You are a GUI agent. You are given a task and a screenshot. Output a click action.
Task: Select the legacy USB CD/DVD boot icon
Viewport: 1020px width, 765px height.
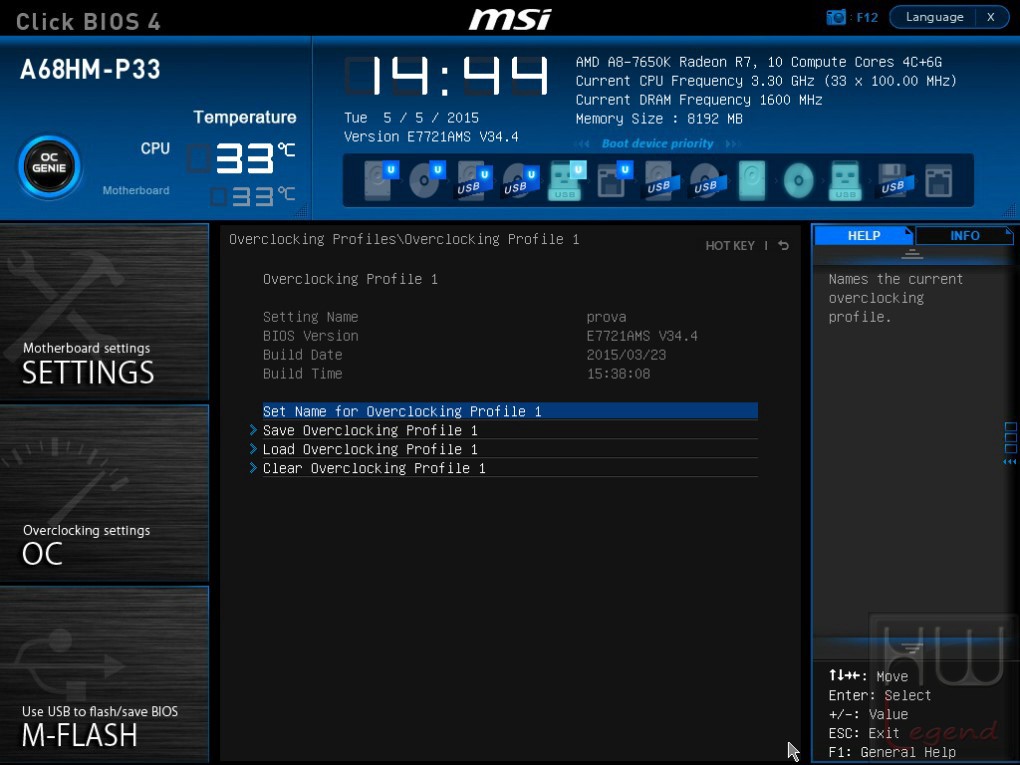coord(706,180)
